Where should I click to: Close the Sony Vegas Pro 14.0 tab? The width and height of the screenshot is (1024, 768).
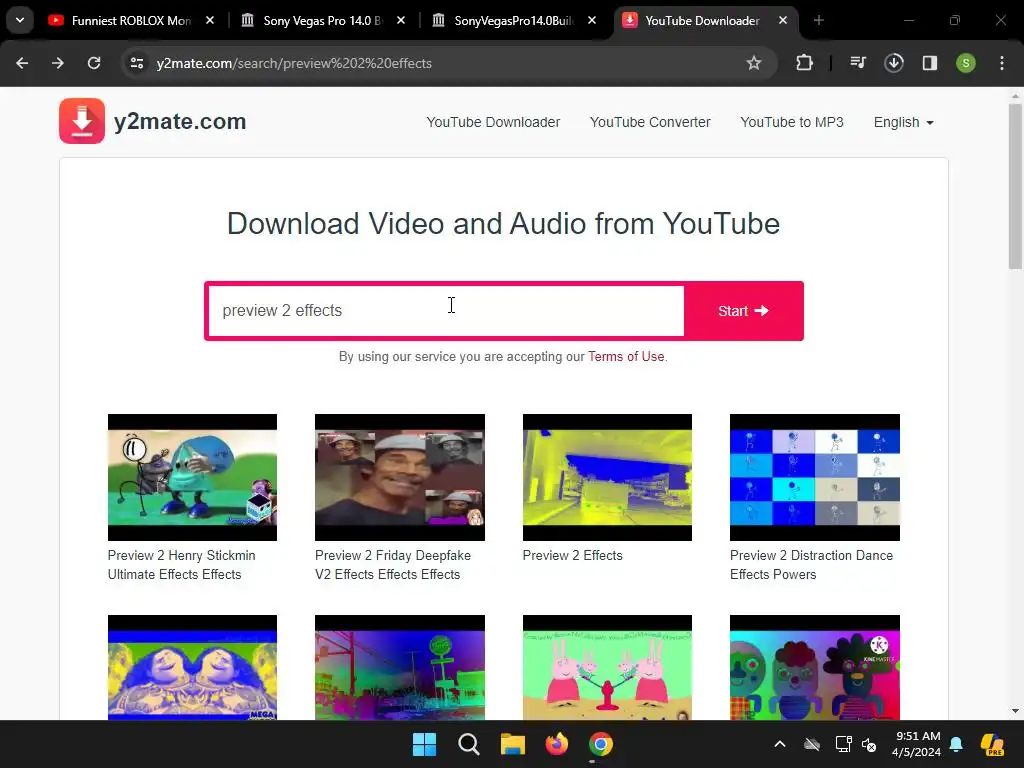point(401,20)
